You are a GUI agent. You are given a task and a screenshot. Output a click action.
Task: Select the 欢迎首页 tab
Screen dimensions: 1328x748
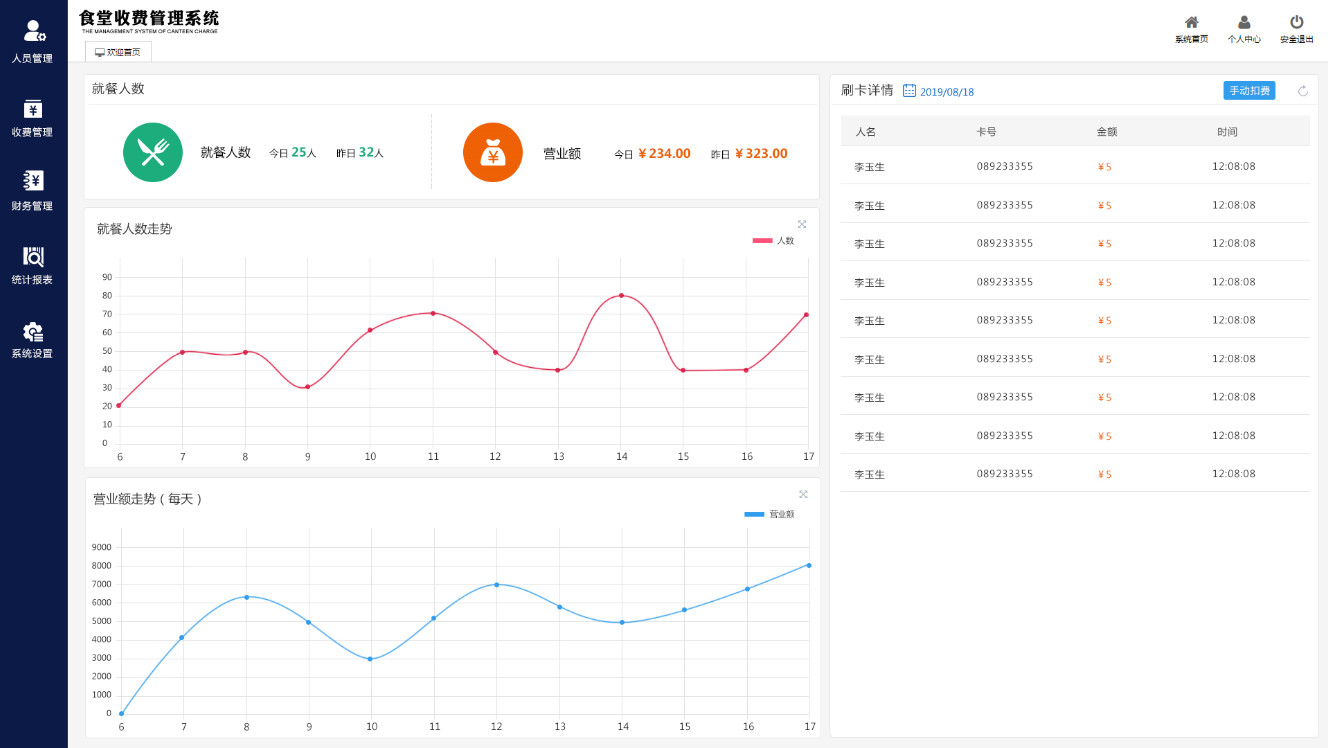point(118,52)
